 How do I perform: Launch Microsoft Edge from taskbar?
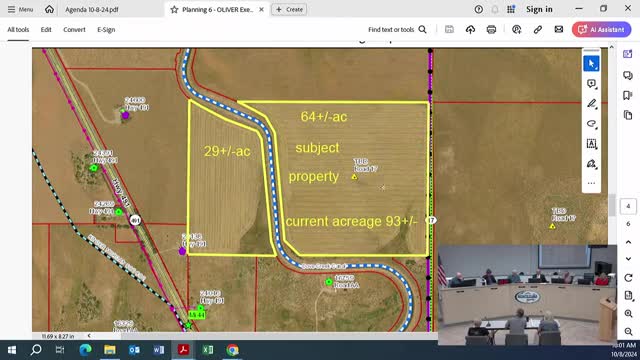click(85, 350)
